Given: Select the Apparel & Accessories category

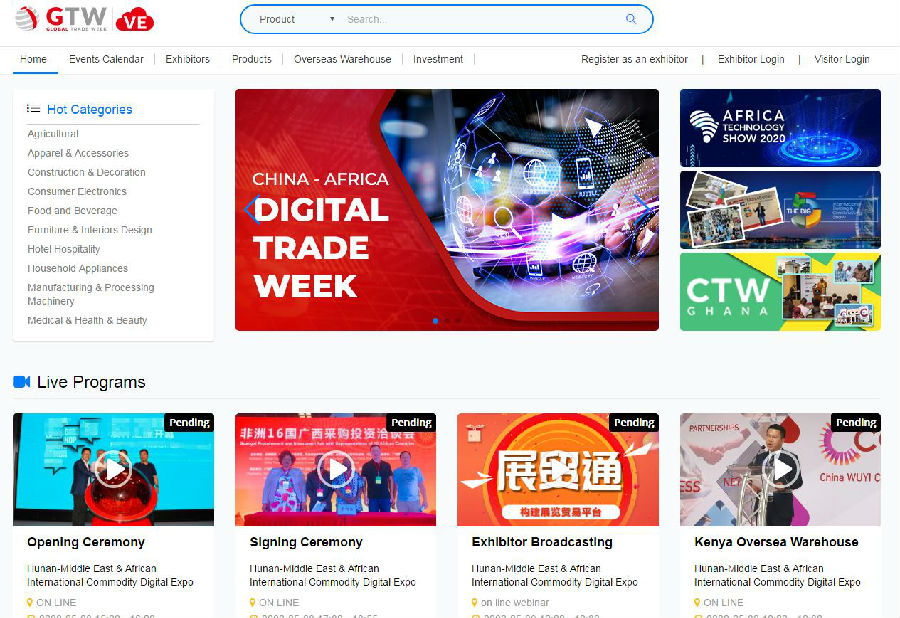Looking at the screenshot, I should [78, 153].
